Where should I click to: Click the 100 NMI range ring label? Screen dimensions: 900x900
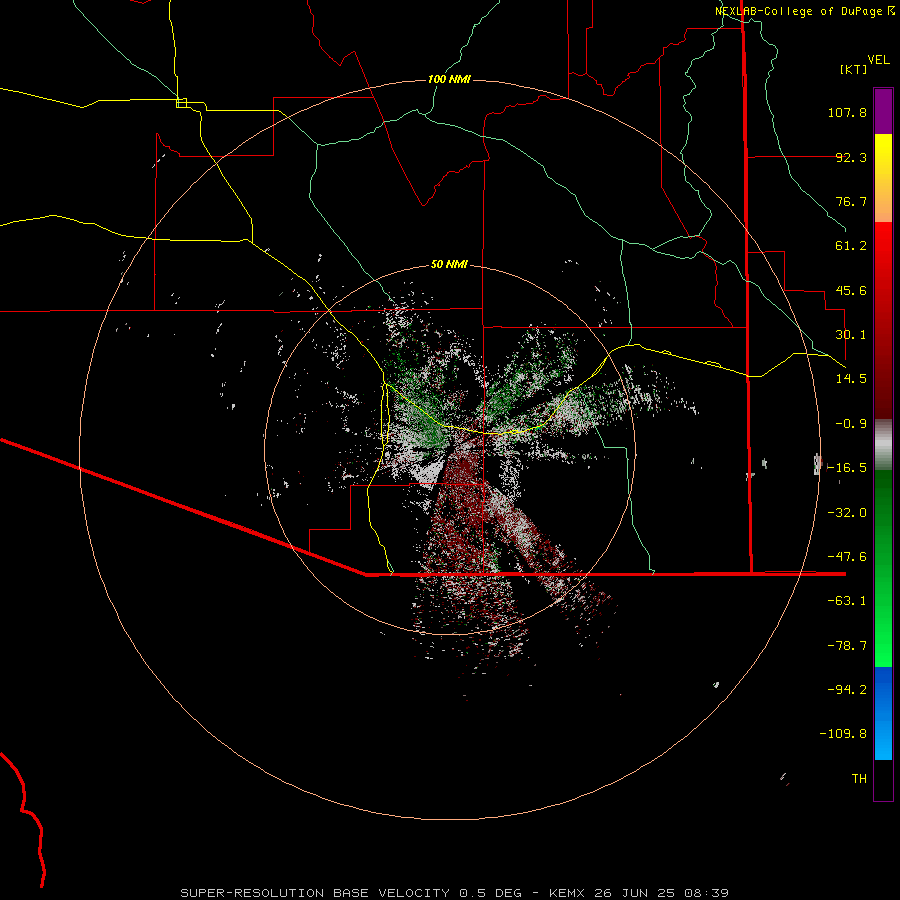tap(449, 79)
